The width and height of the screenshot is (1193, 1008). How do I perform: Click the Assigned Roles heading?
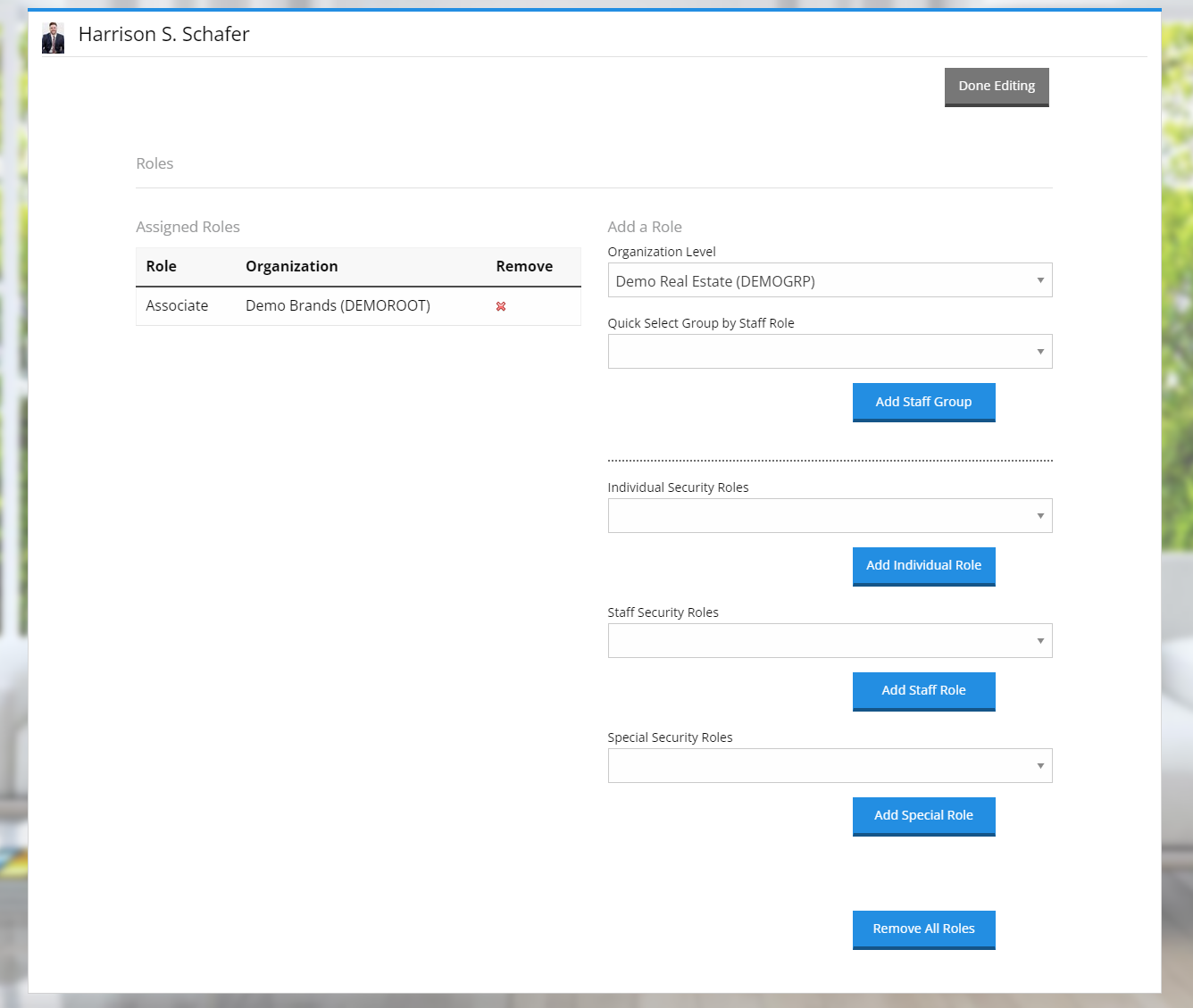188,227
